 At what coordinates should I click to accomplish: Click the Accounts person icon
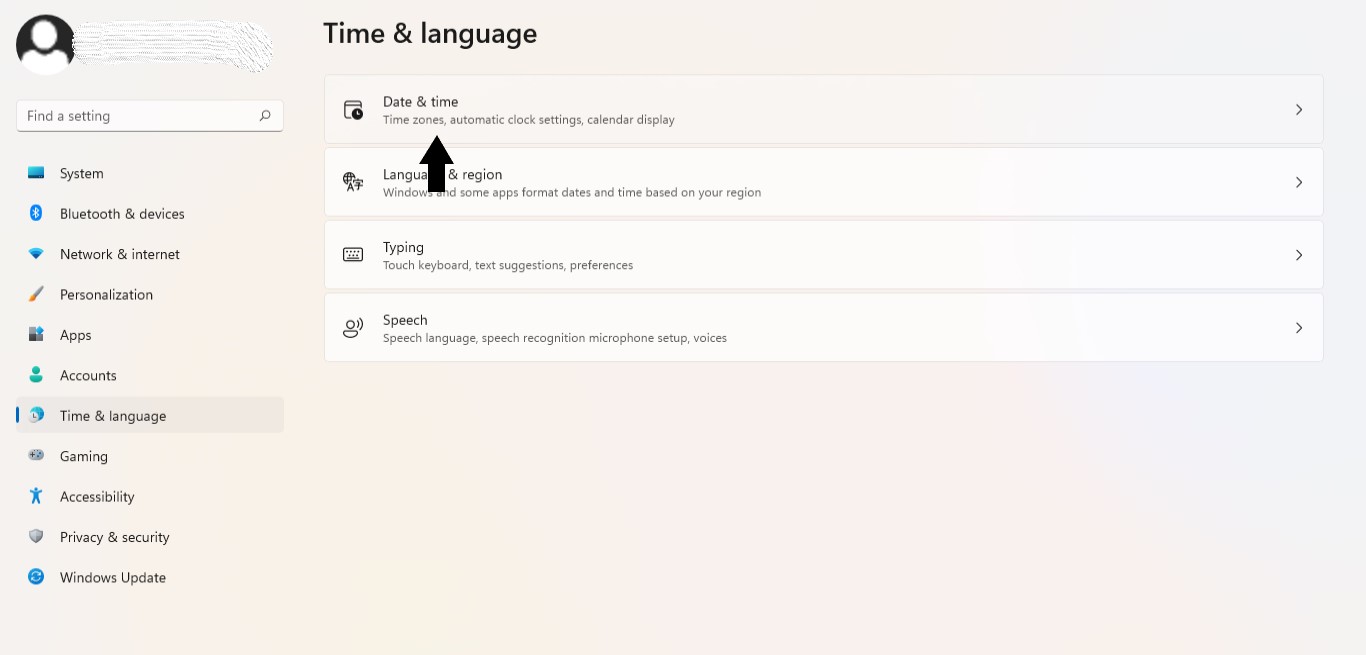(36, 375)
